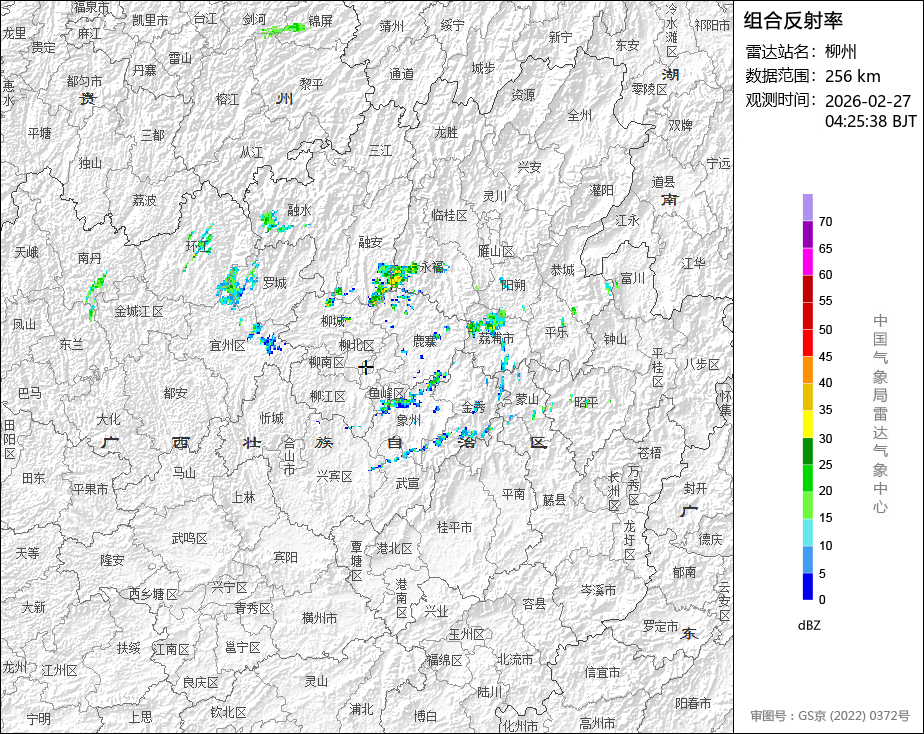
Task: Click the 平果市 map label
Action: tap(90, 489)
